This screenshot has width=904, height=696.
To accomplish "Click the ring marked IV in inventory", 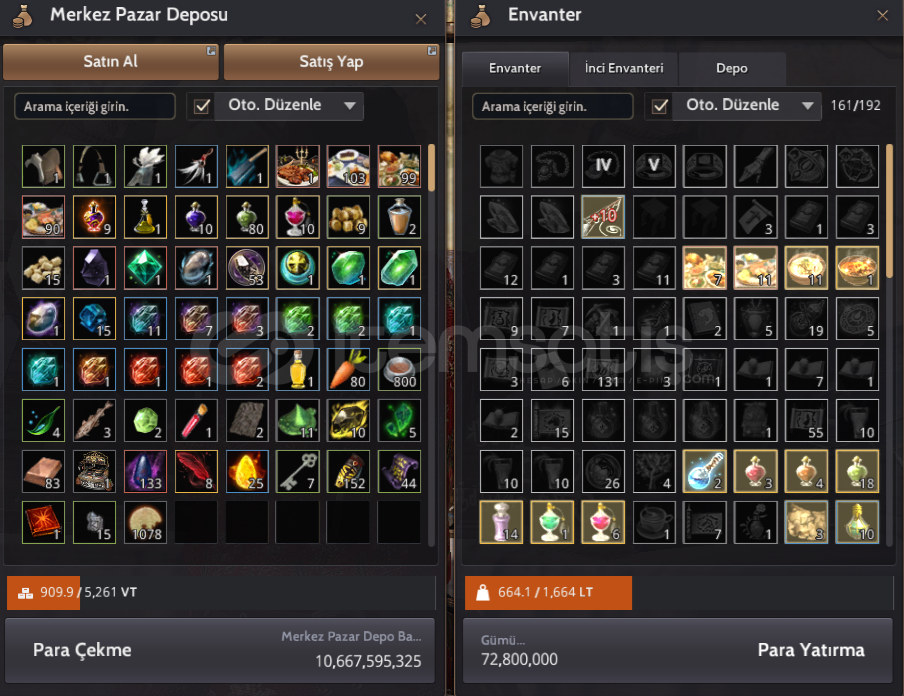I will coord(603,166).
